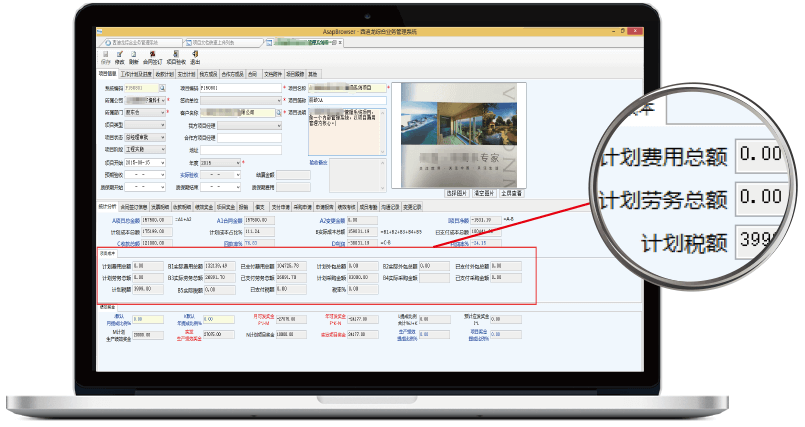Click the search icon beside the system number field
805x427 pixels.
pos(162,89)
